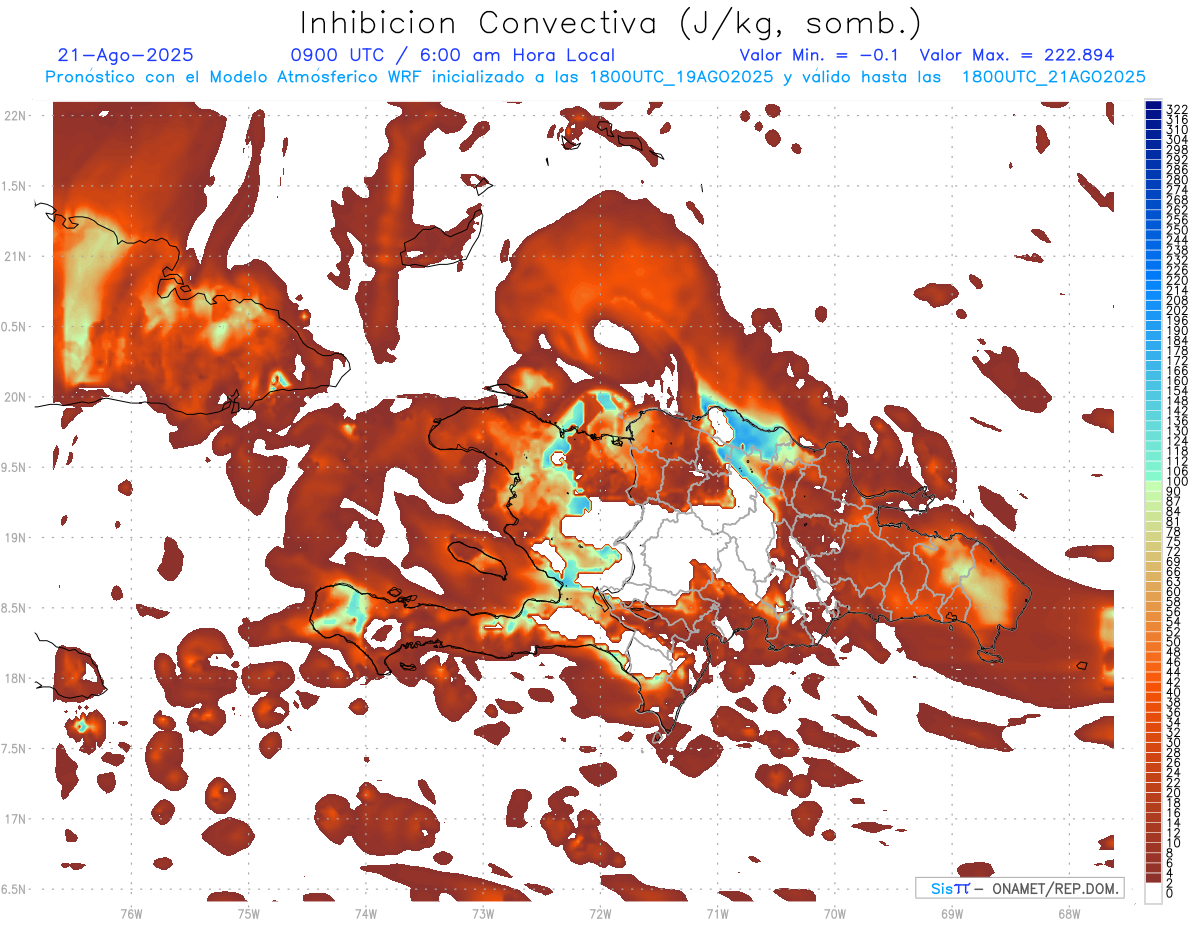Screen dimensions: 1200x927
Task: Click the '20' value on the color scale
Action: click(x=1174, y=793)
